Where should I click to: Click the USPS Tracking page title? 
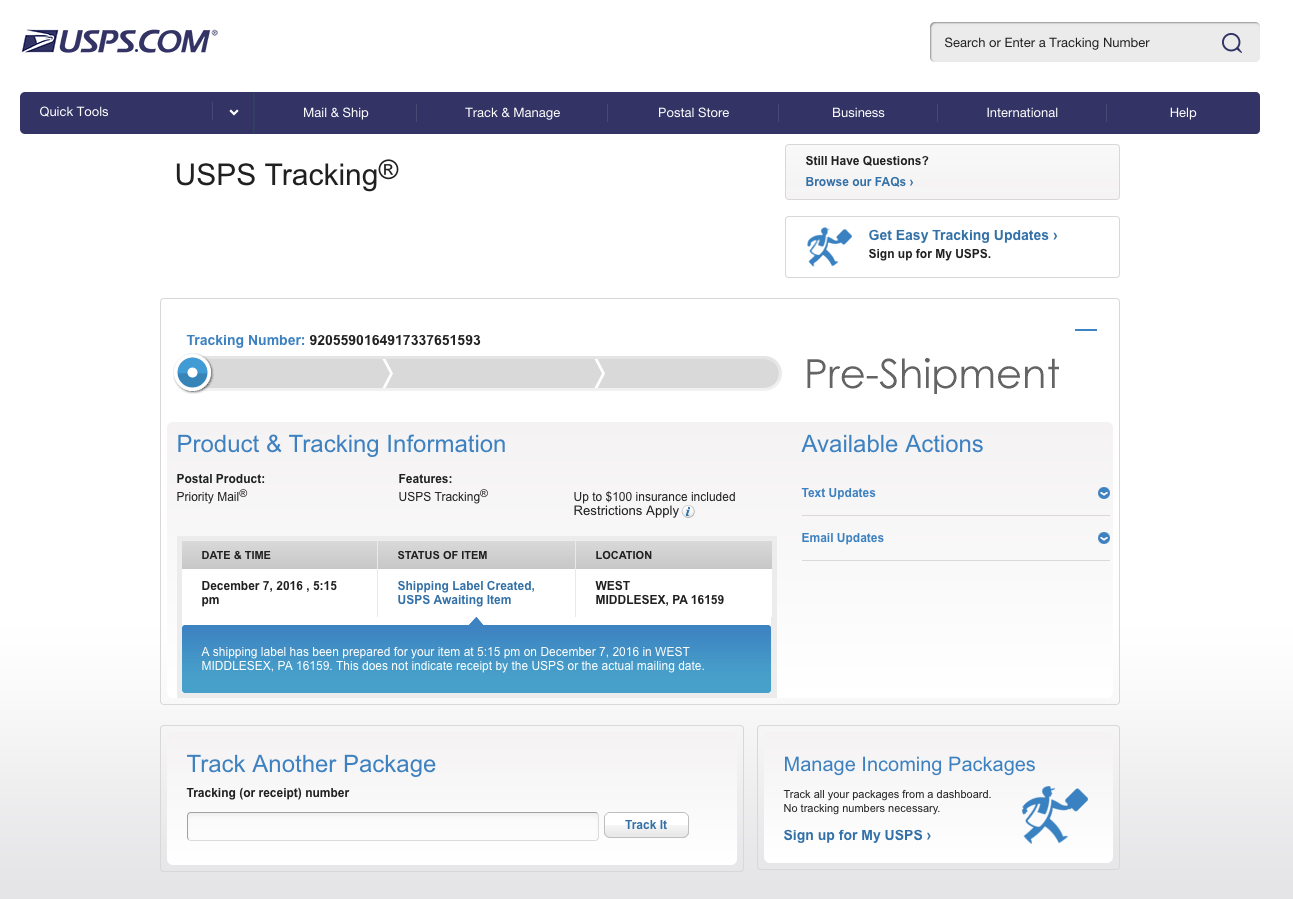(x=287, y=174)
